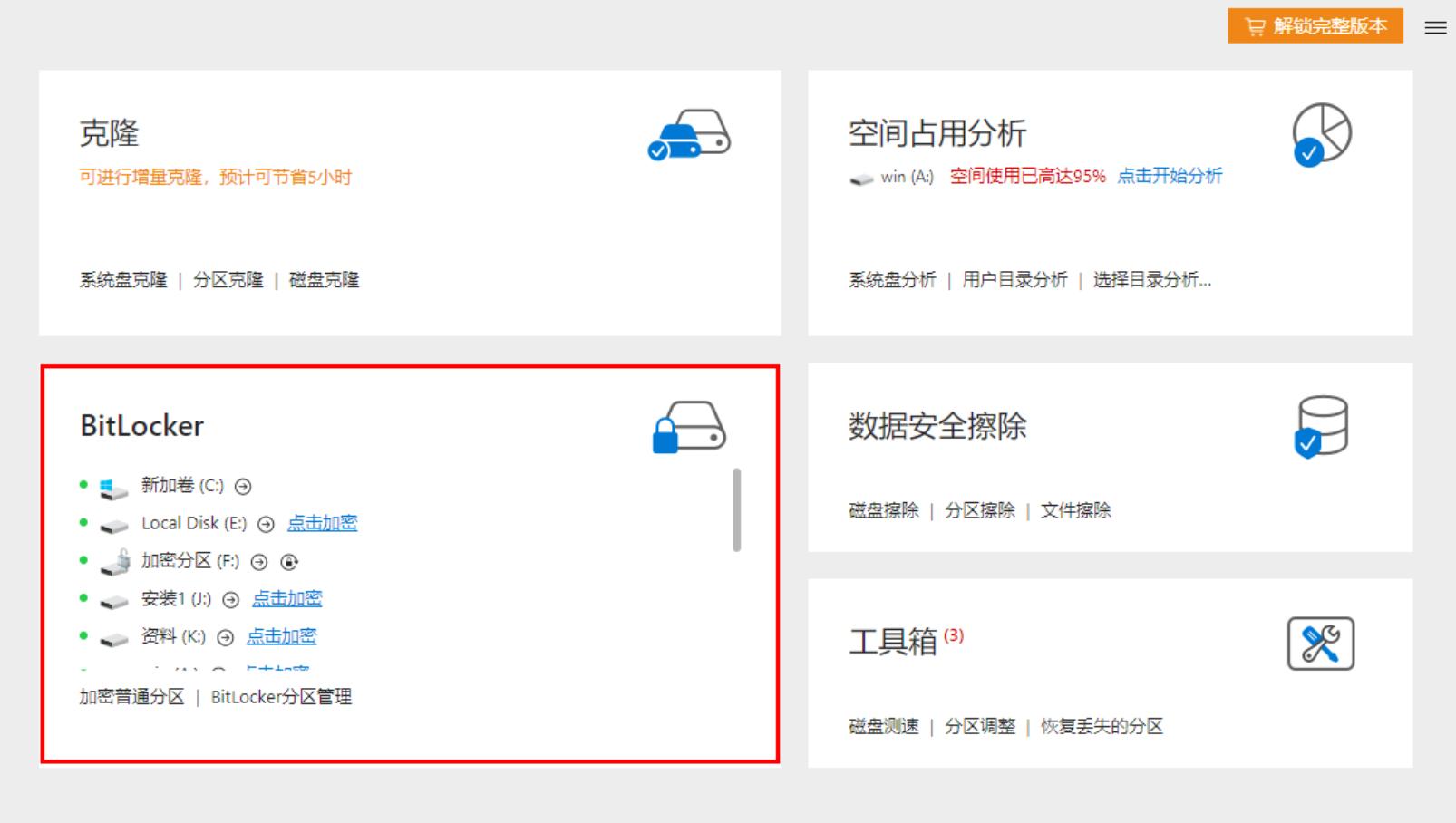Expand details arrow for 安装1 (J:)
1456x823 pixels.
pyautogui.click(x=233, y=599)
